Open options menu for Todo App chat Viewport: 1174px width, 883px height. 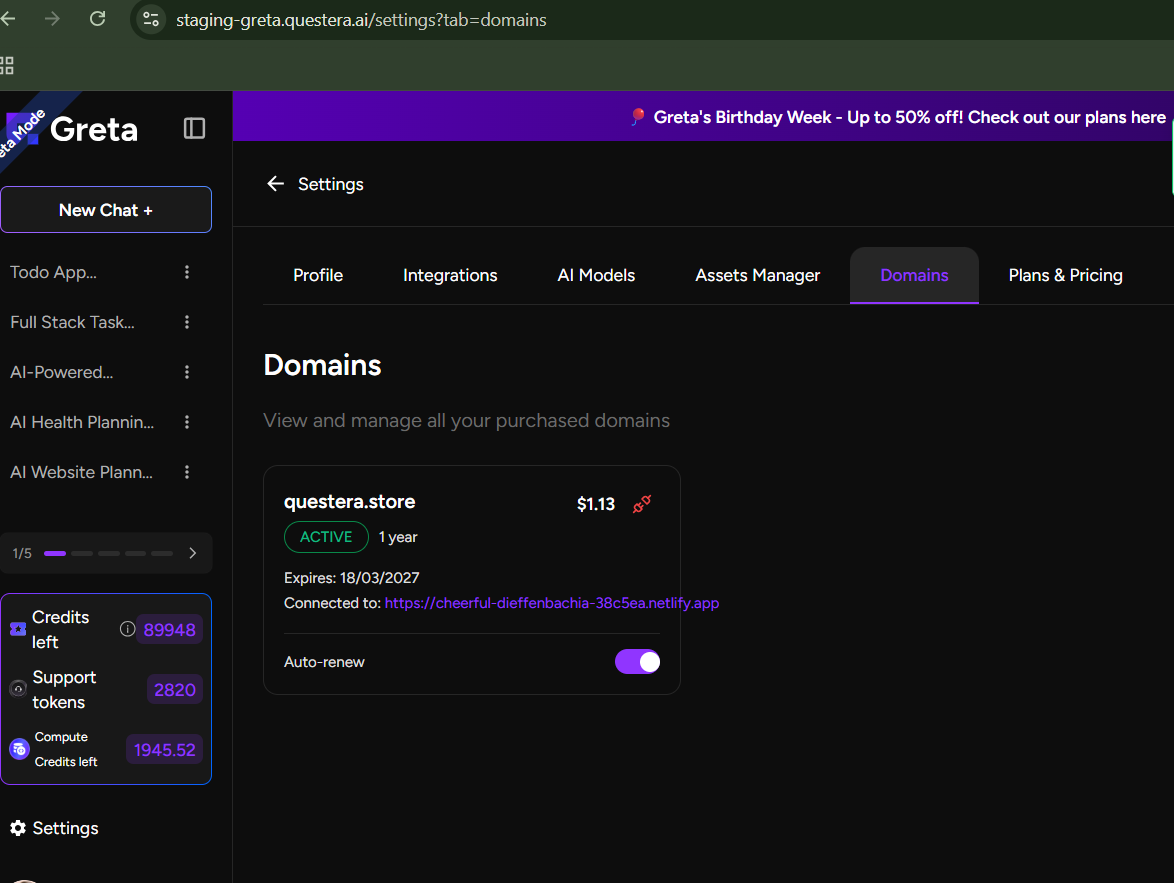click(x=186, y=273)
